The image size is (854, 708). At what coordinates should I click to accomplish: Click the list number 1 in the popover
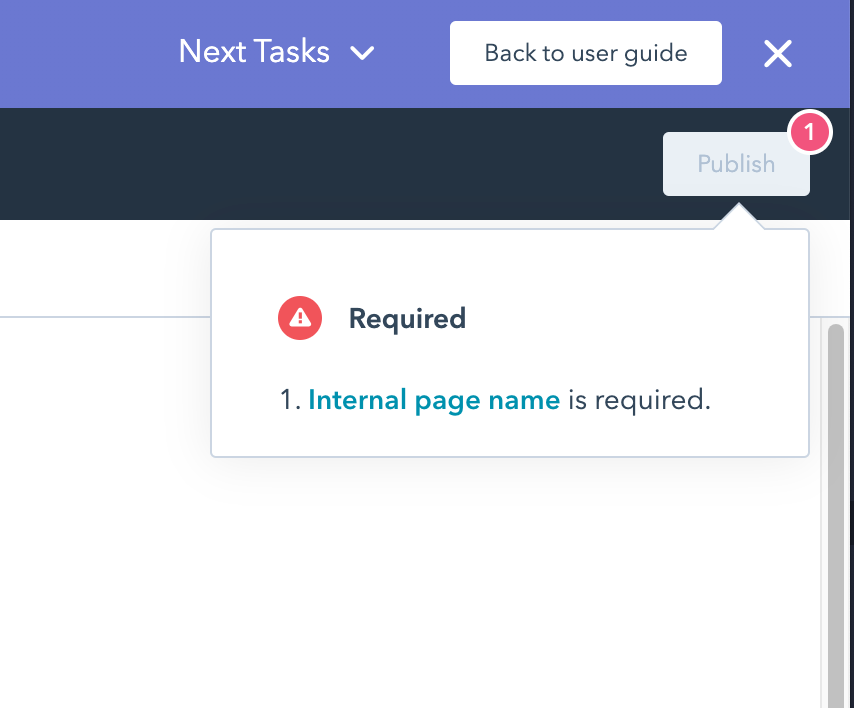tap(289, 400)
